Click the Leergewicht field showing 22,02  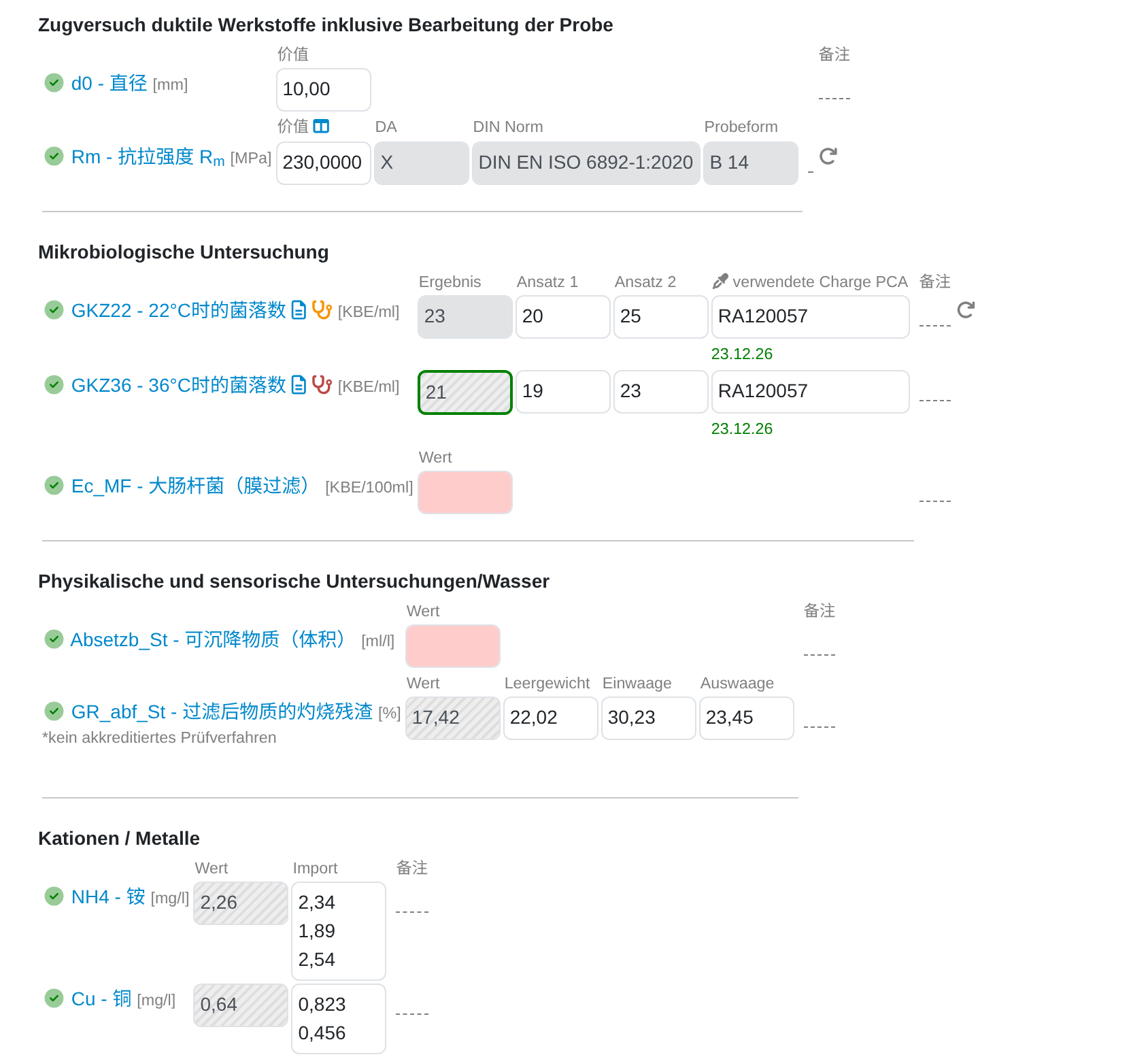[551, 718]
